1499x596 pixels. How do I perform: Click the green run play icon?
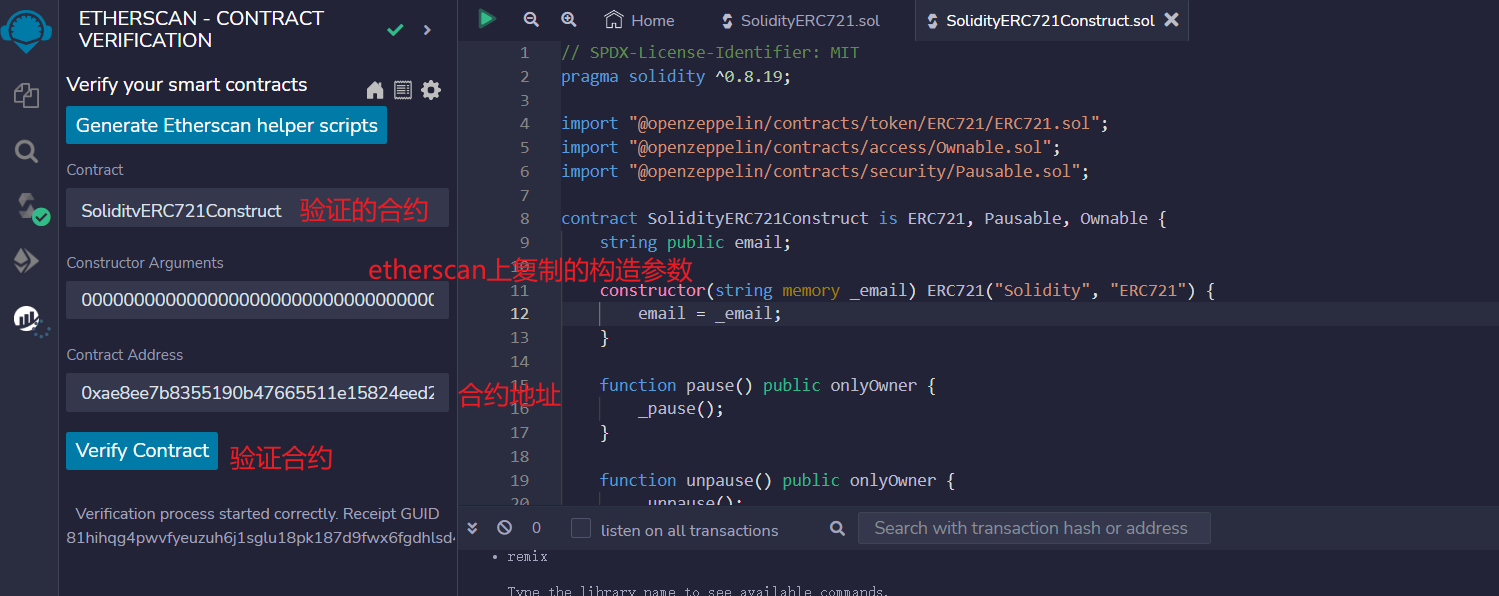[x=487, y=18]
